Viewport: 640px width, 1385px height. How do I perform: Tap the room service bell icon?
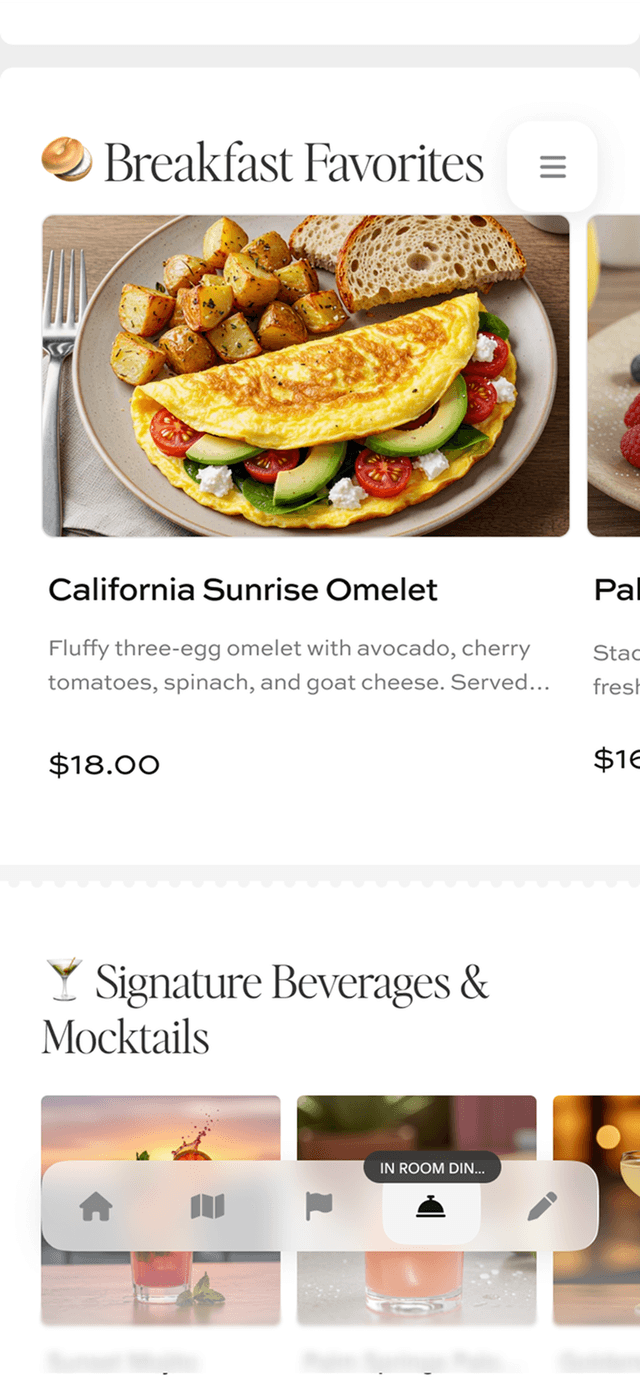(x=431, y=1207)
